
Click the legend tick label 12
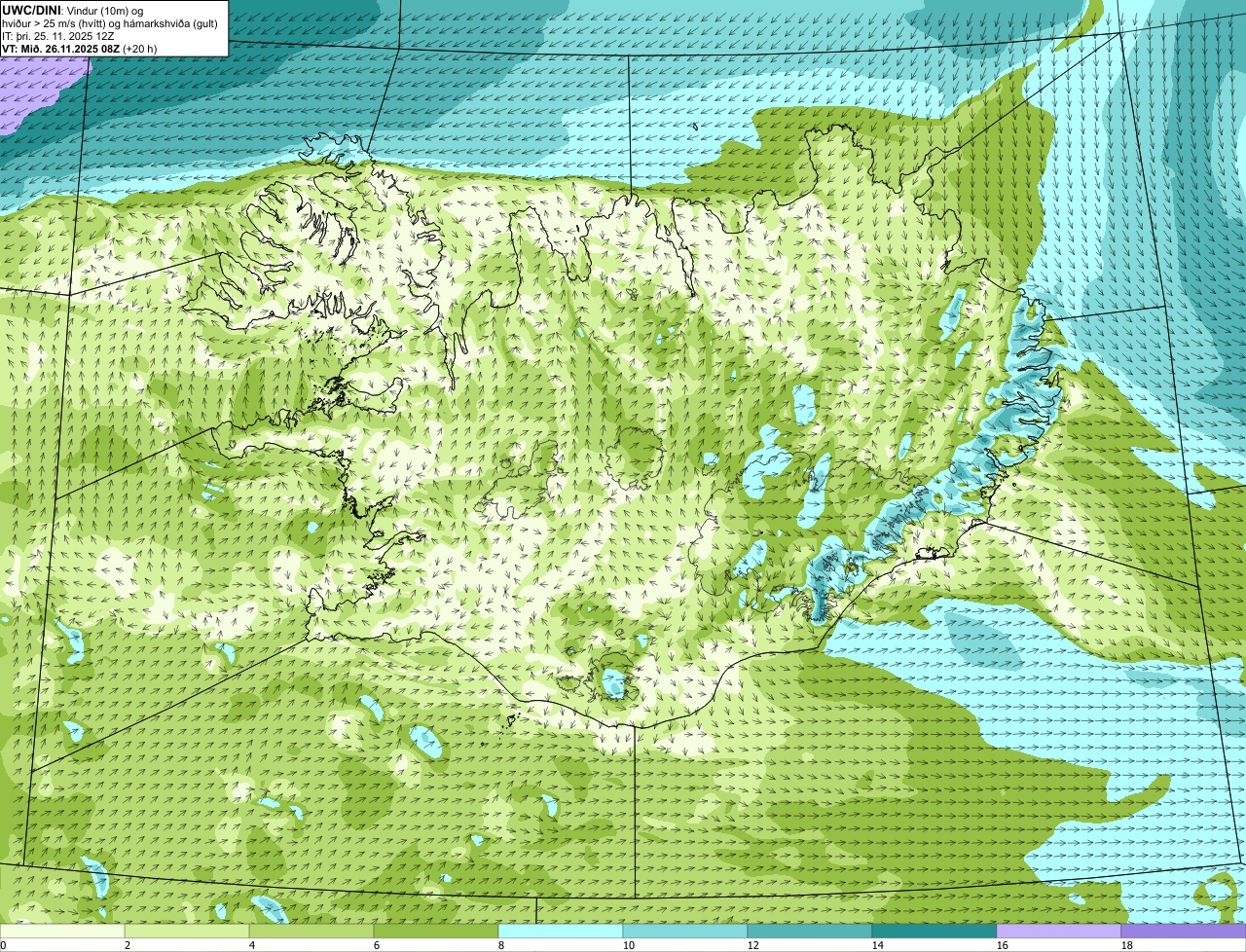[752, 945]
